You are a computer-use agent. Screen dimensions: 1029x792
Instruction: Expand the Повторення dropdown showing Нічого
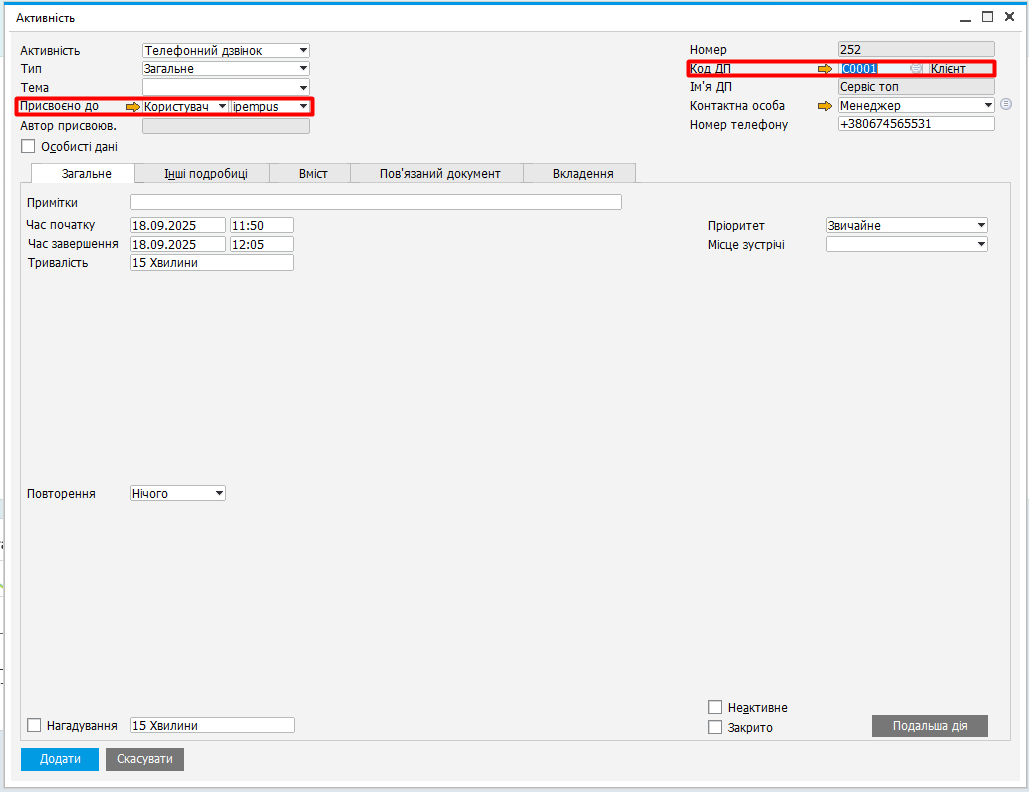click(219, 494)
